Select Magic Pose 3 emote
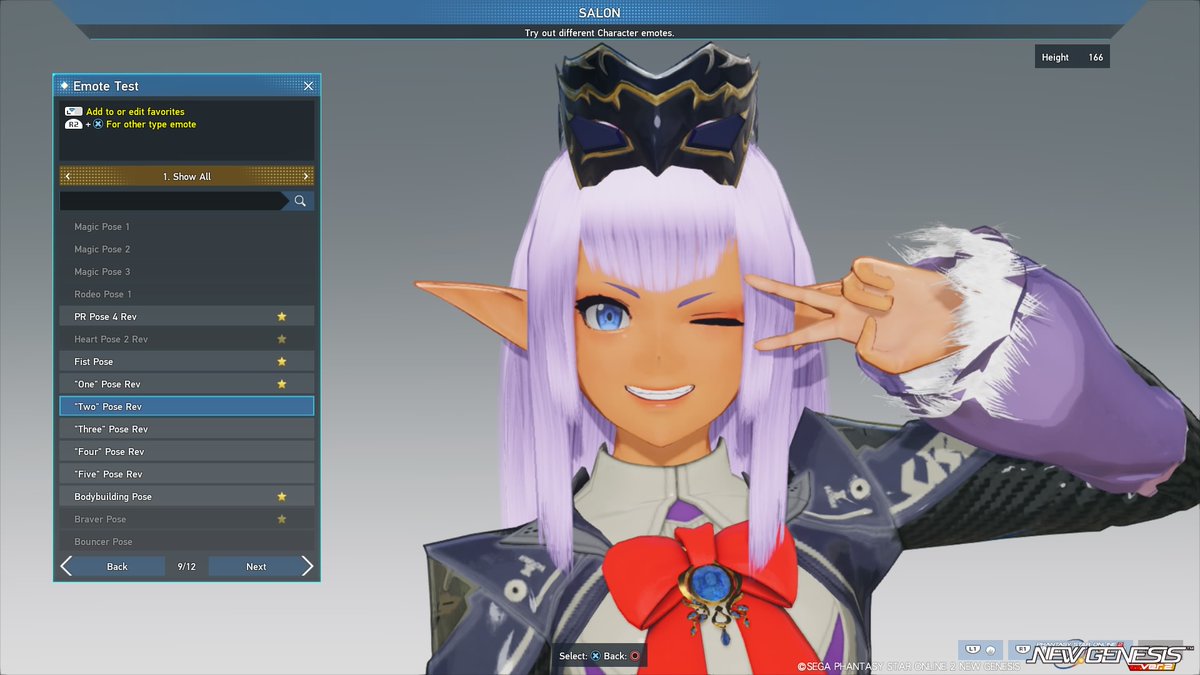Viewport: 1200px width, 675px height. click(187, 272)
